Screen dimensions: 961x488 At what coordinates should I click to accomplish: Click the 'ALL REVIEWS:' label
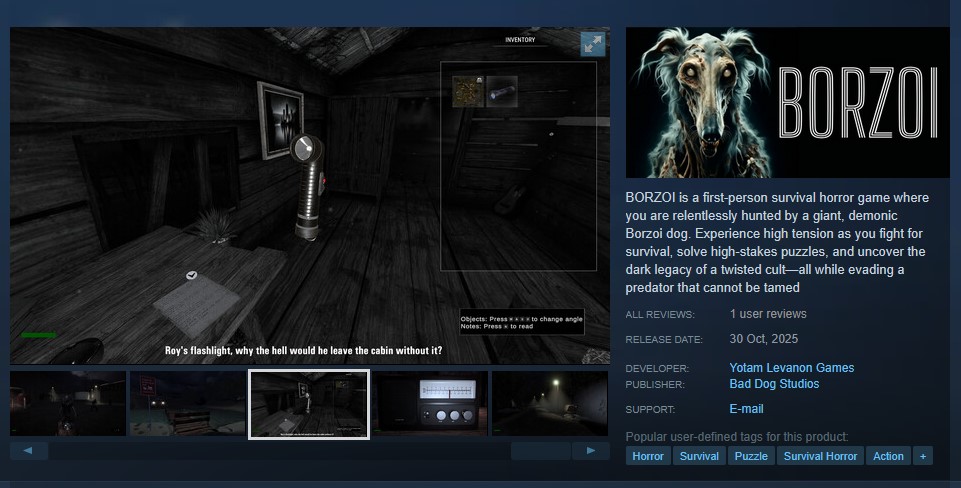[660, 315]
